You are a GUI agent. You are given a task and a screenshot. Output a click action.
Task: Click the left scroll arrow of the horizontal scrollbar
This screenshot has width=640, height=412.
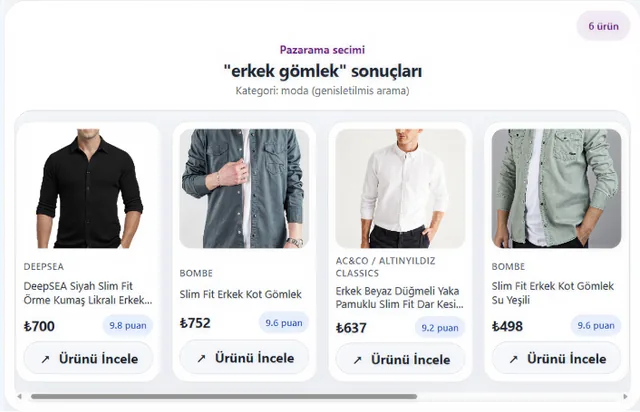click(19, 396)
